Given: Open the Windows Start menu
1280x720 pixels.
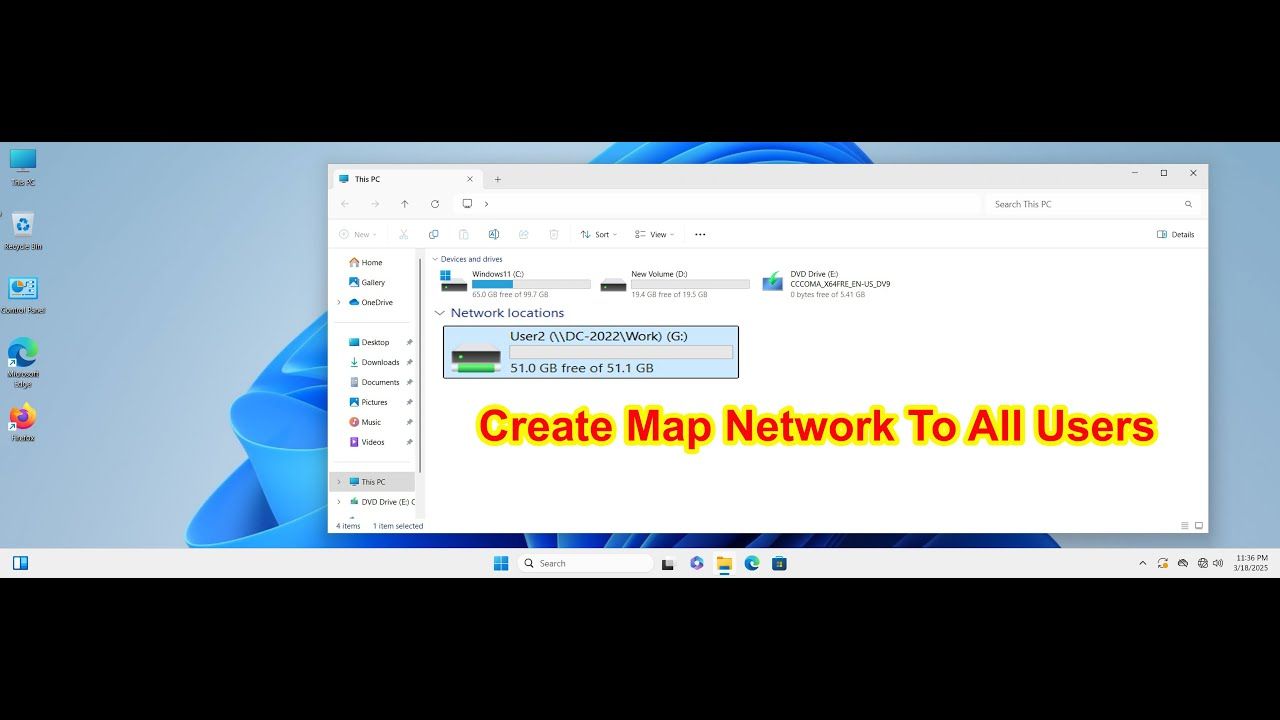Looking at the screenshot, I should pyautogui.click(x=501, y=563).
